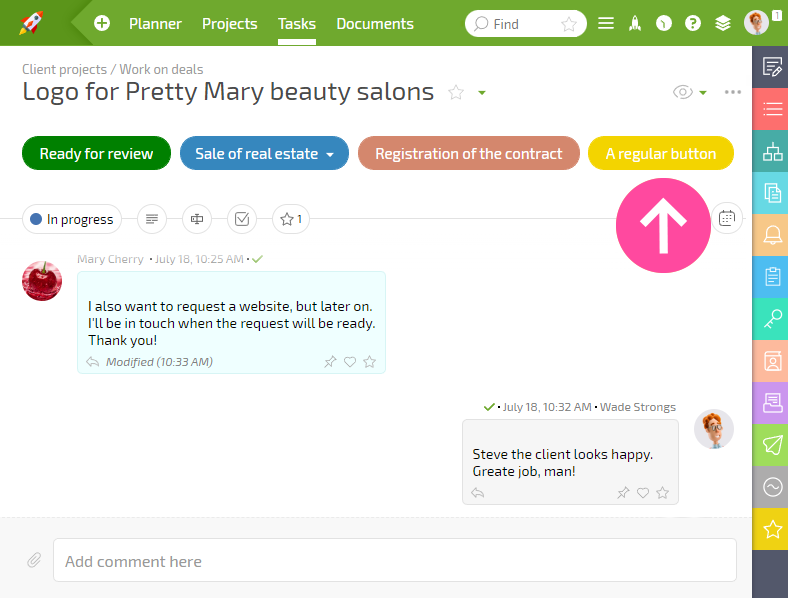Pin Wade Strongs' comment
The width and height of the screenshot is (788, 598).
click(623, 493)
